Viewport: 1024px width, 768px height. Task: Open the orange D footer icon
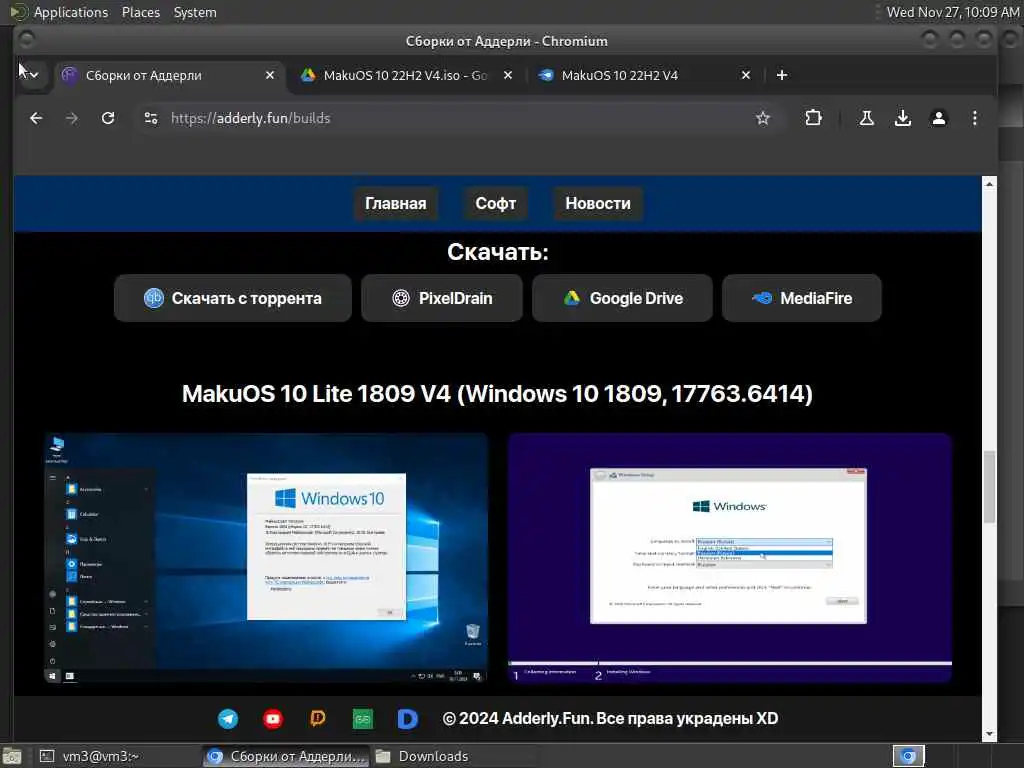pos(318,719)
